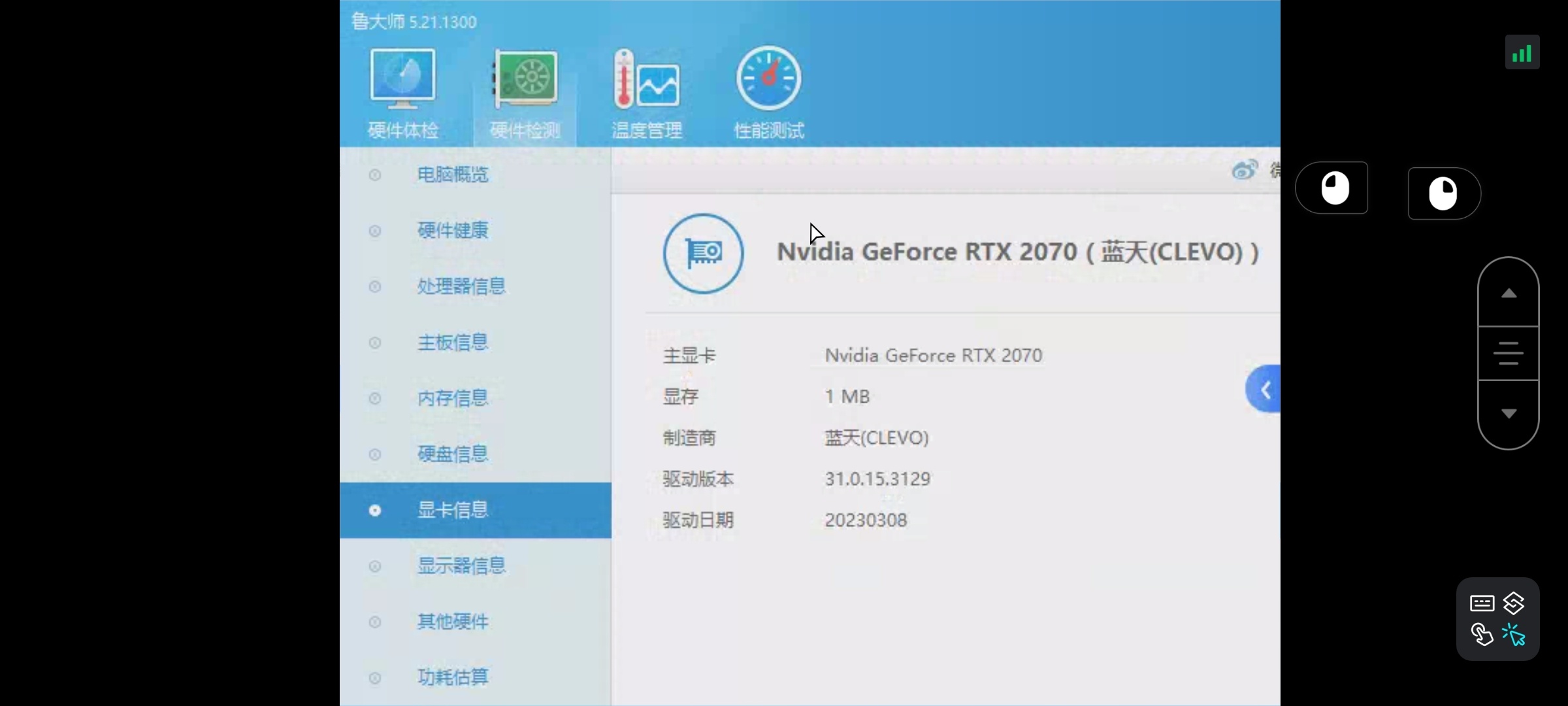1568x706 pixels.
Task: Select 电脑概览 in the sidebar
Action: (x=476, y=175)
